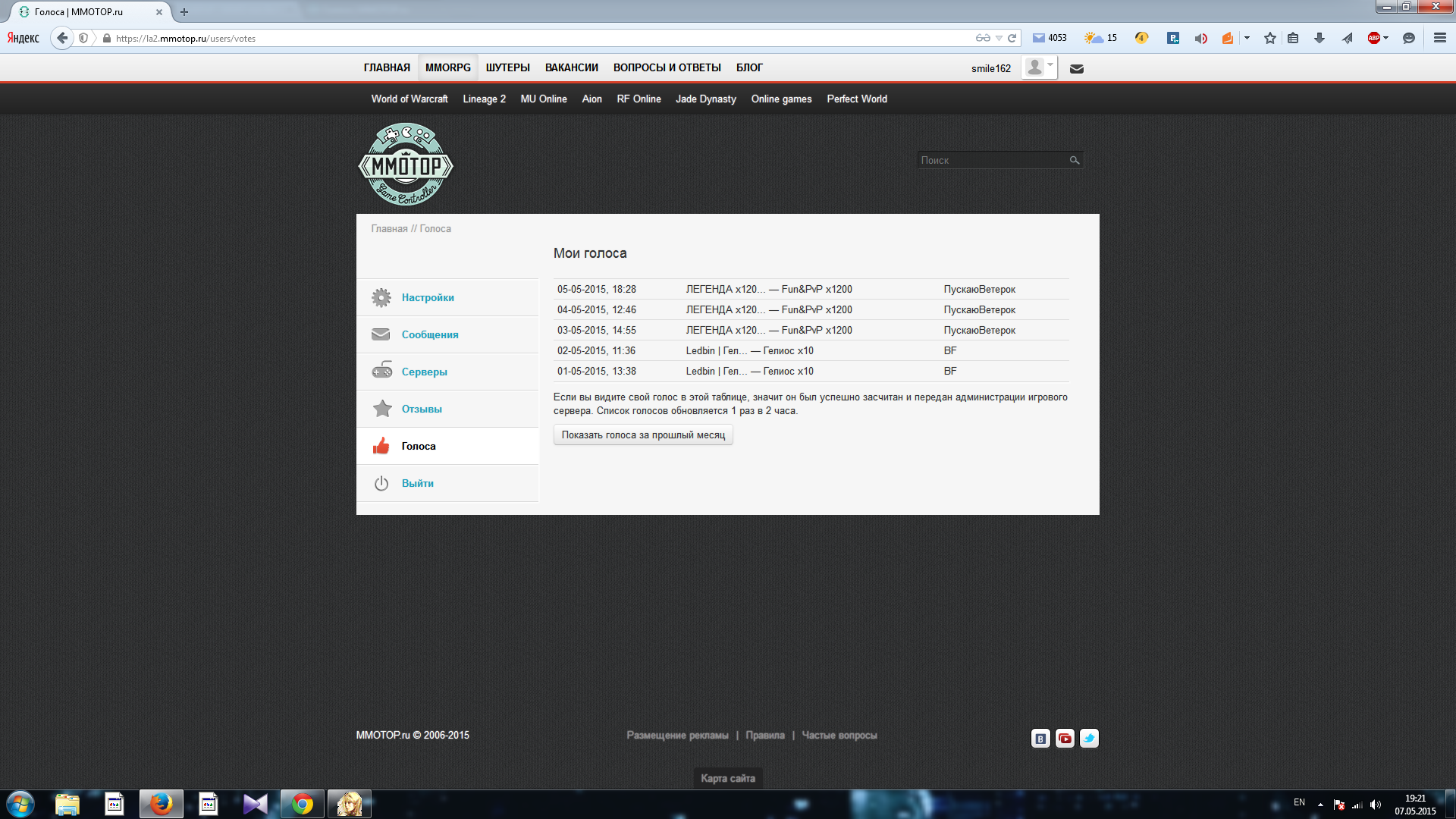Select the ШУТЕРЫ top menu item
Viewport: 1456px width, 819px height.
pos(507,67)
